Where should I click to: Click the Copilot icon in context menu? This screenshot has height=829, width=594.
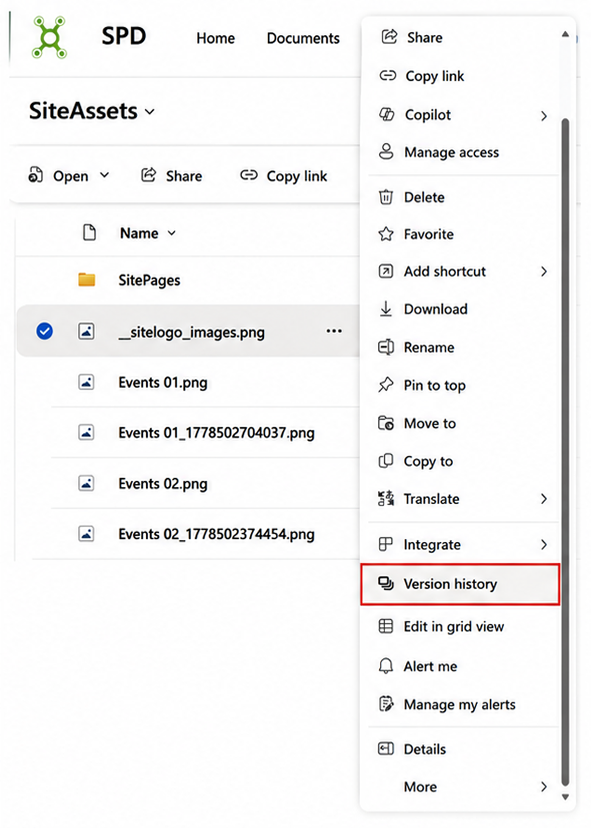(x=387, y=114)
